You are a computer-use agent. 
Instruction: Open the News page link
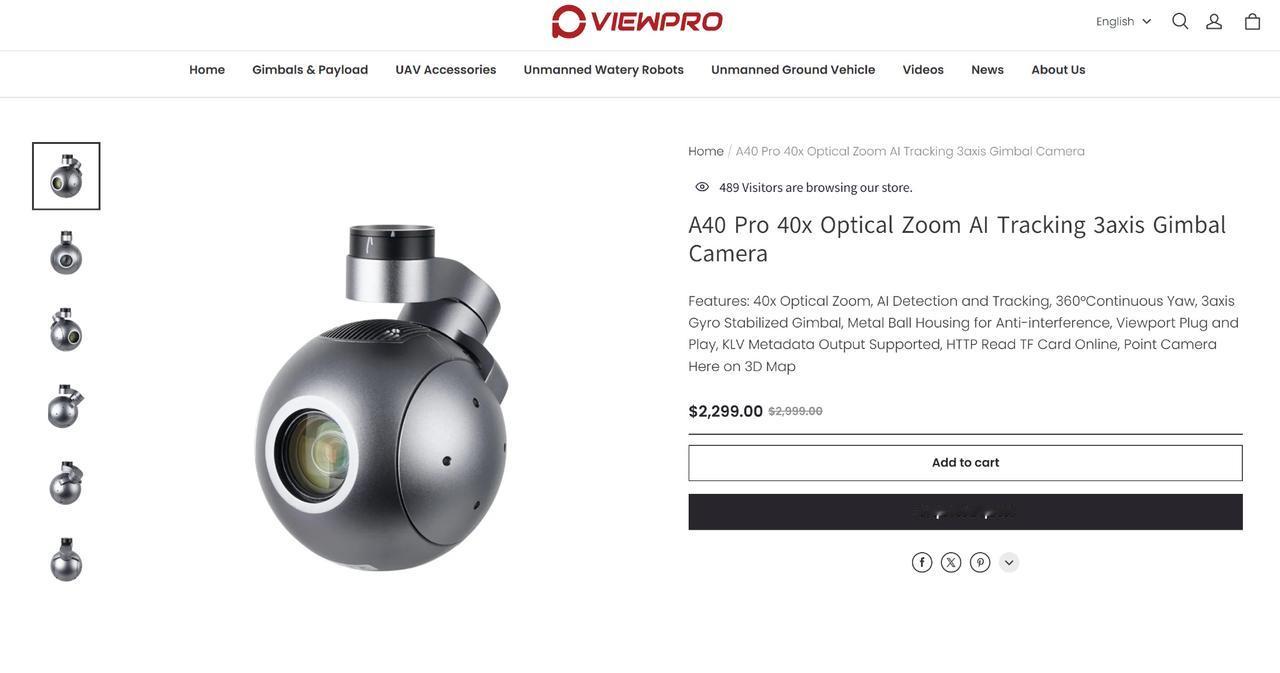(x=988, y=70)
